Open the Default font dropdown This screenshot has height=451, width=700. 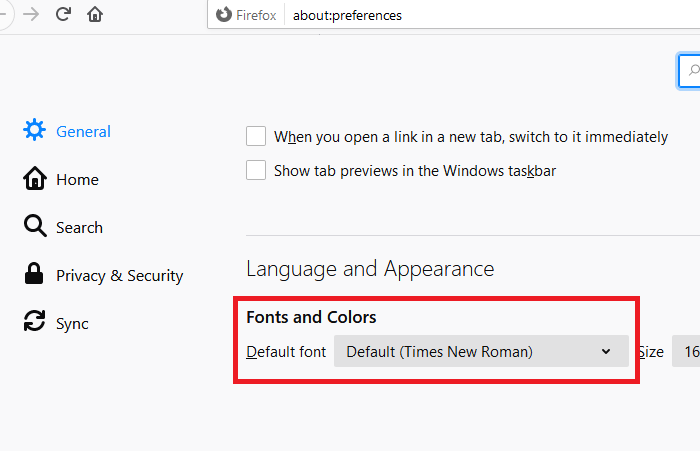click(480, 352)
